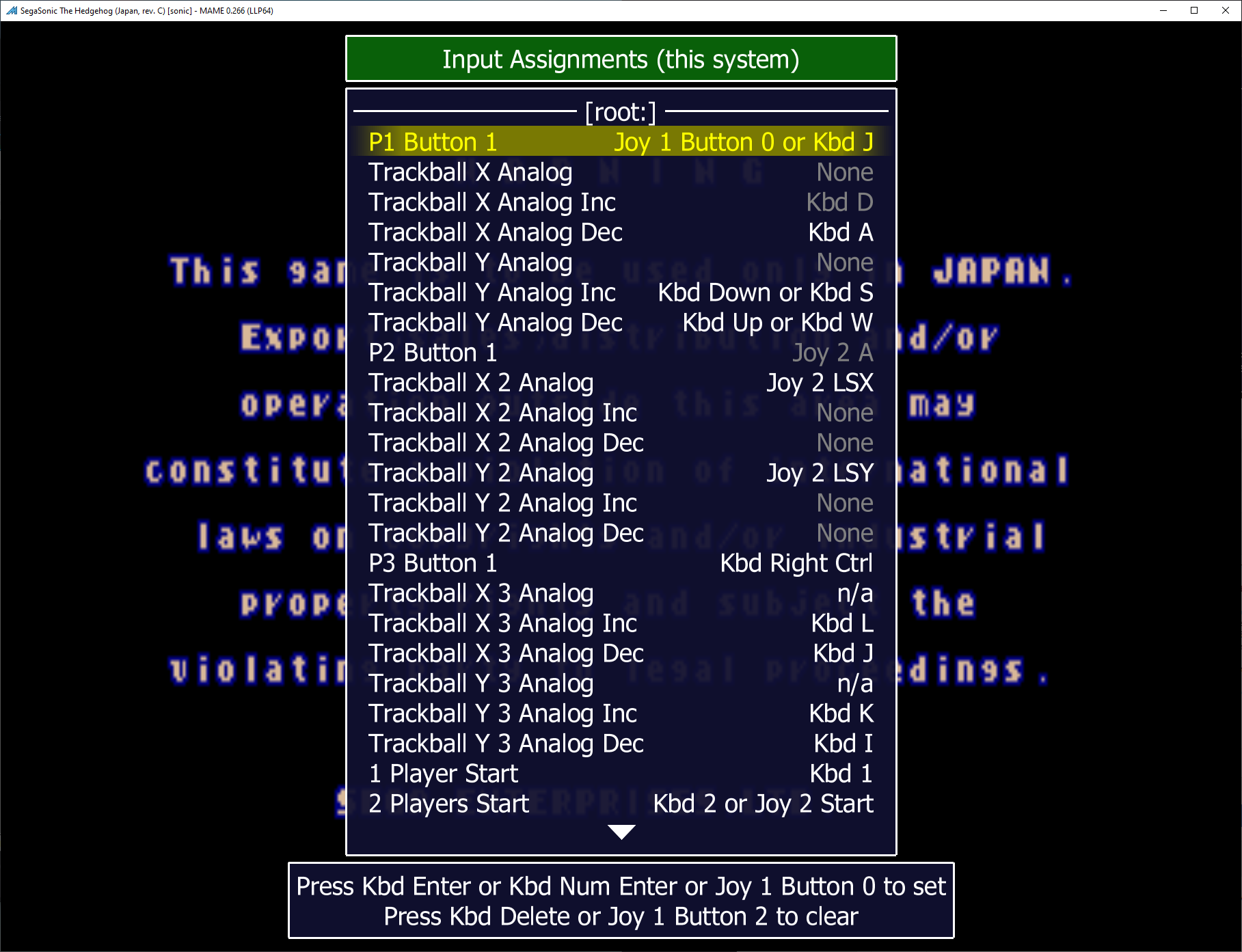
Task: Select the Trackball X 2 Analog Inc row
Action: [621, 412]
